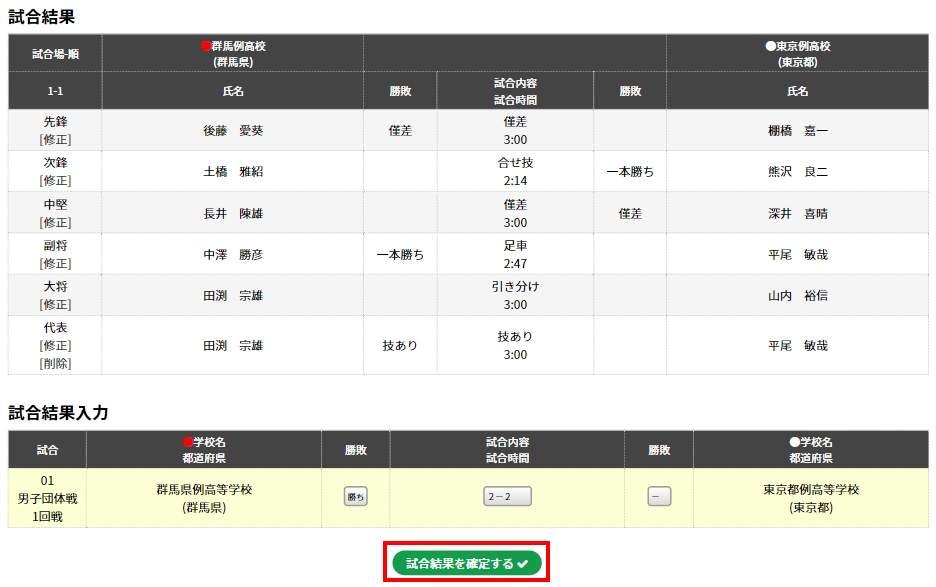Screen dimensions: 936x587
Task: Modify the 代表 match with 修正
Action: [55, 345]
